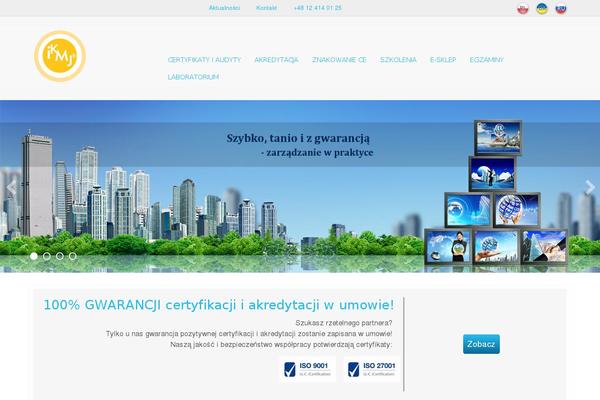
Task: Go to previous slide with left arrow
Action: 11,187
